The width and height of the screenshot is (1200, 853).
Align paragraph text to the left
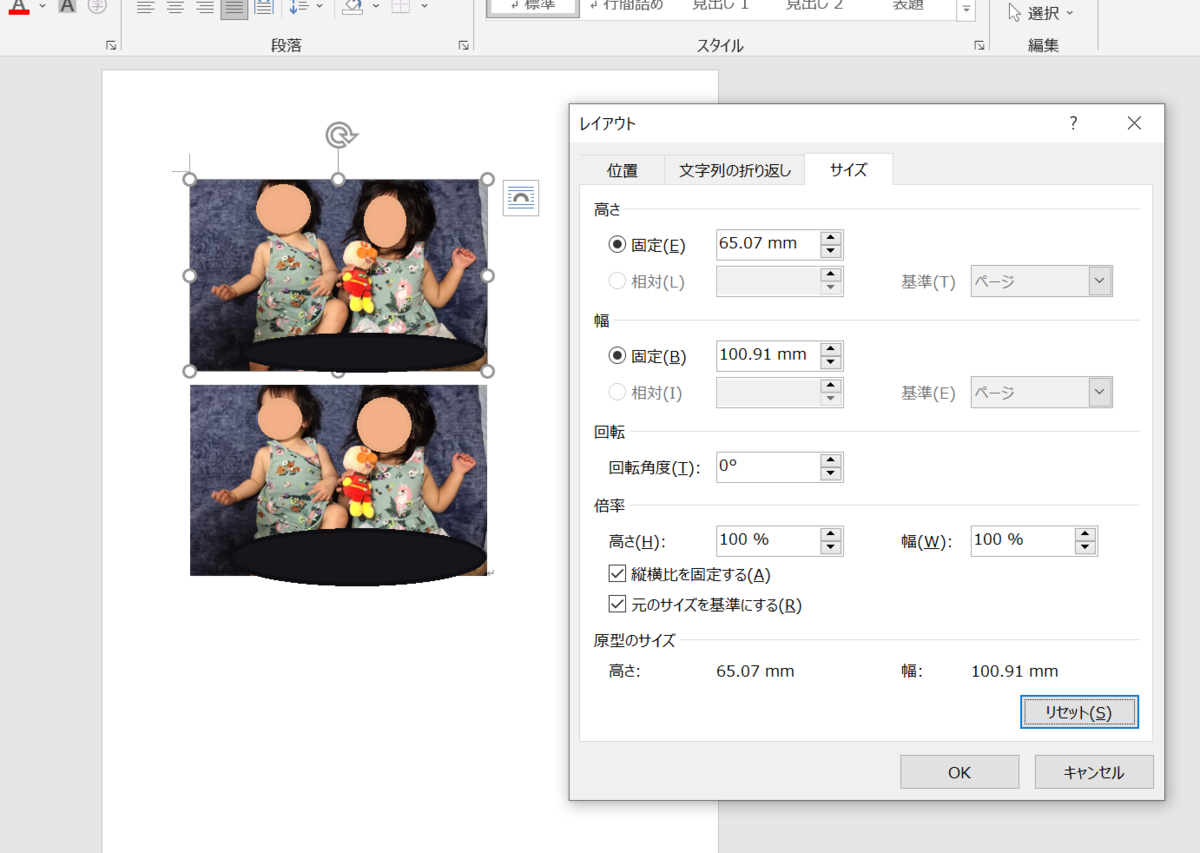pyautogui.click(x=146, y=7)
